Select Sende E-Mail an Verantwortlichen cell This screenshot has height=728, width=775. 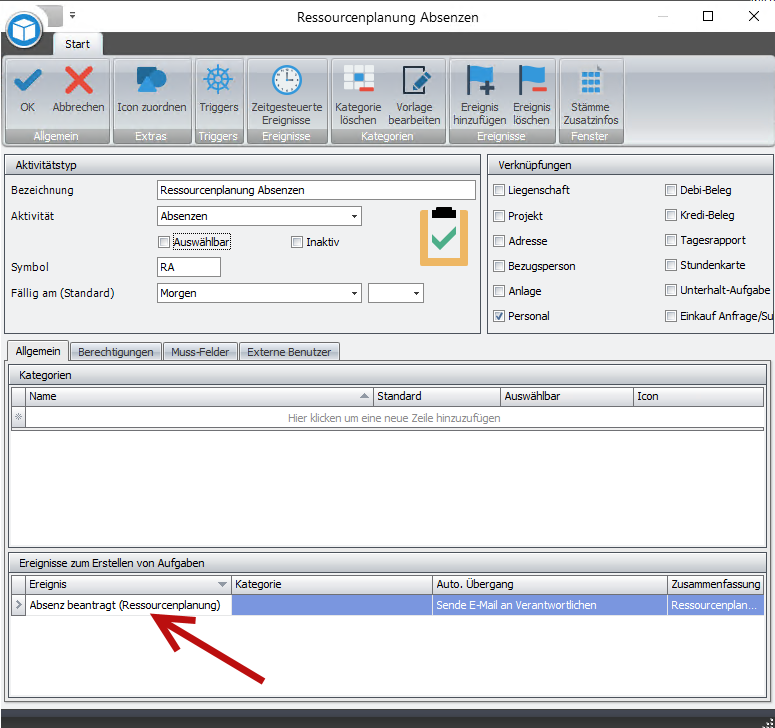[x=550, y=605]
